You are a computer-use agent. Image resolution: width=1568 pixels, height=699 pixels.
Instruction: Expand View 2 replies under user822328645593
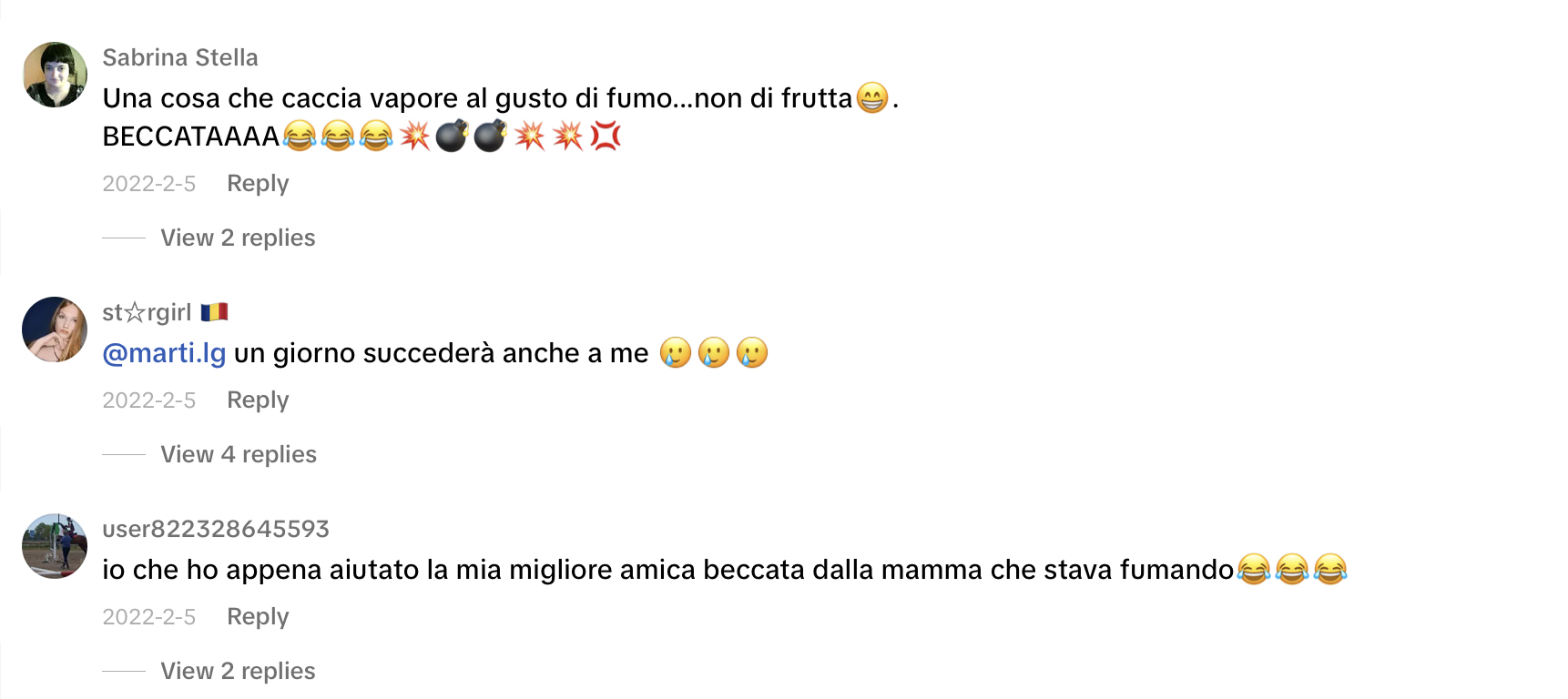238,671
